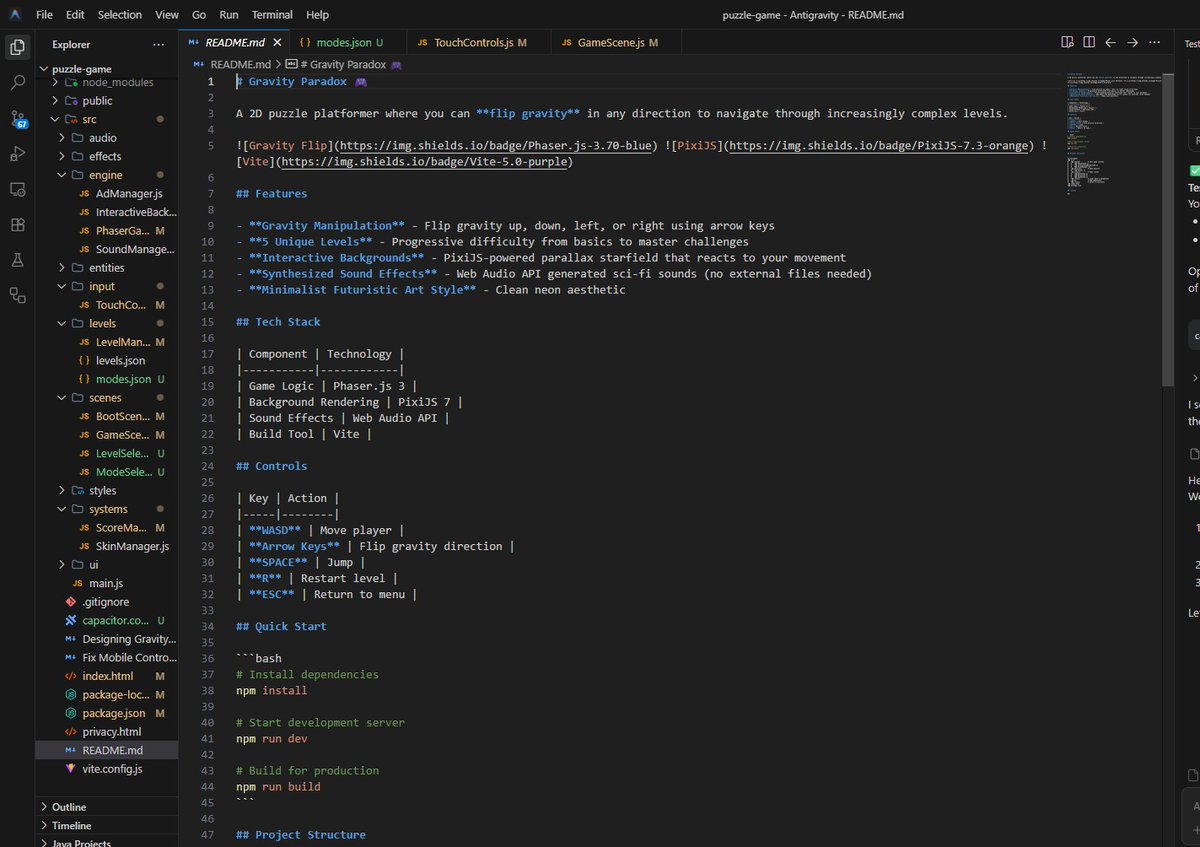Open AdManager.js in the engine folder
Viewport: 1200px width, 847px height.
tap(106, 193)
